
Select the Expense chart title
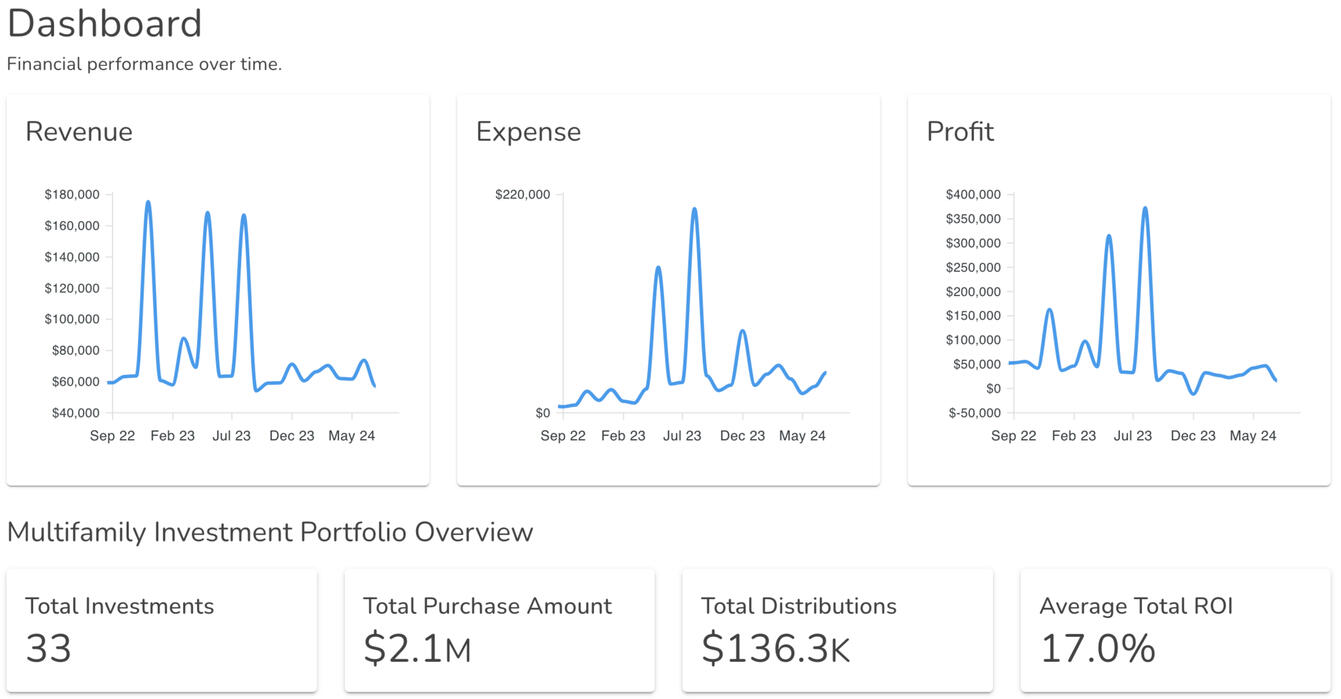(x=528, y=132)
